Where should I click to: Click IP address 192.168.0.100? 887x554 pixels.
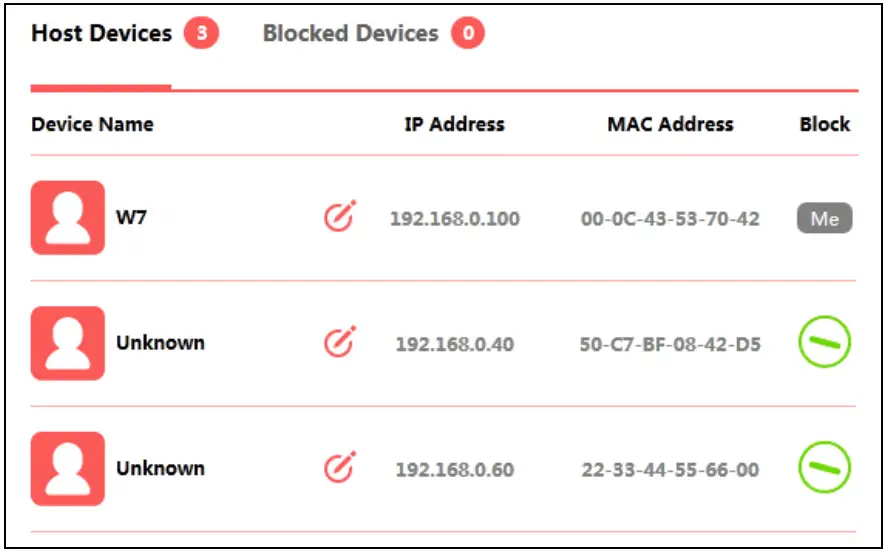[x=454, y=218]
